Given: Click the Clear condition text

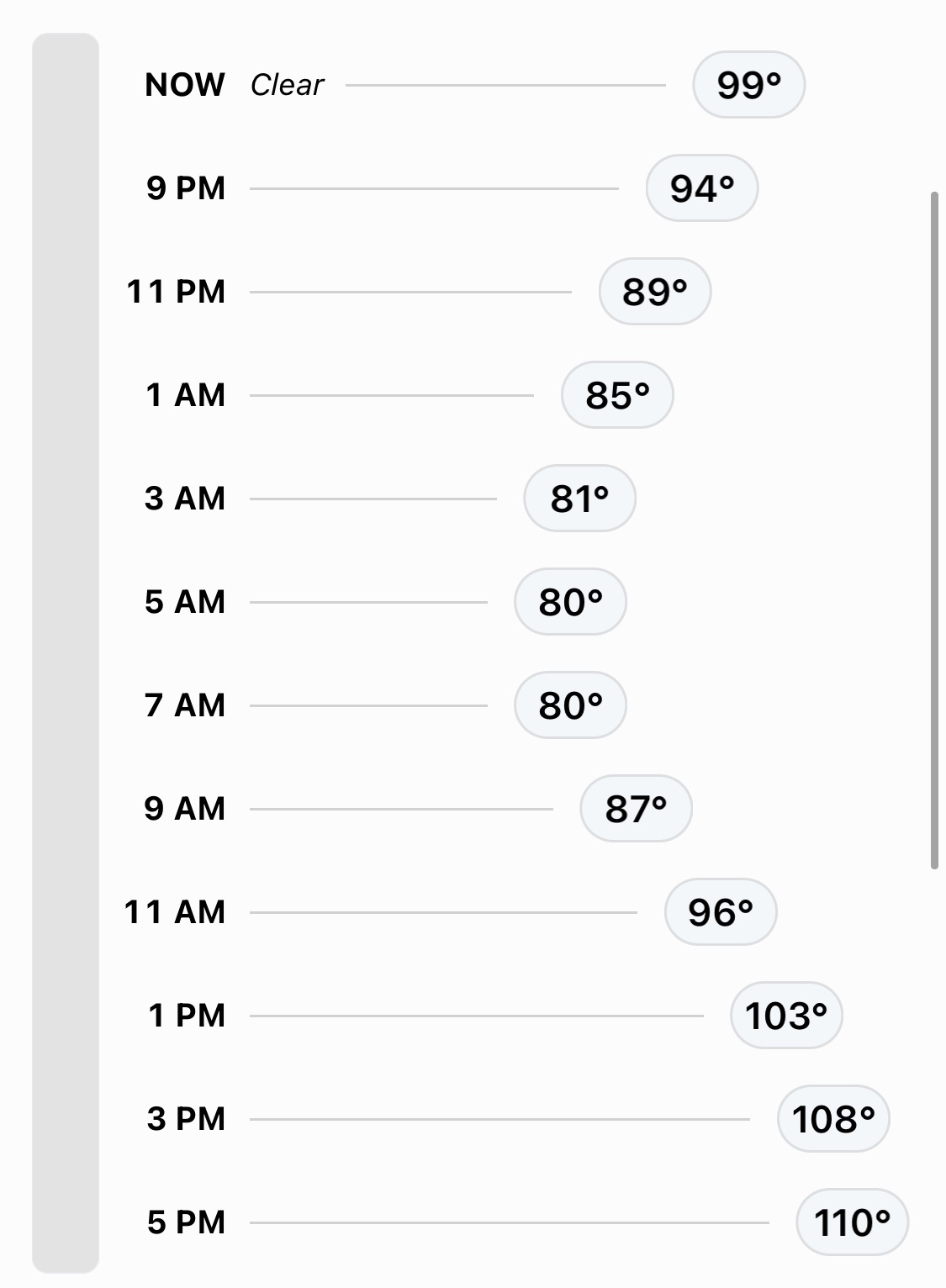Looking at the screenshot, I should pyautogui.click(x=287, y=85).
